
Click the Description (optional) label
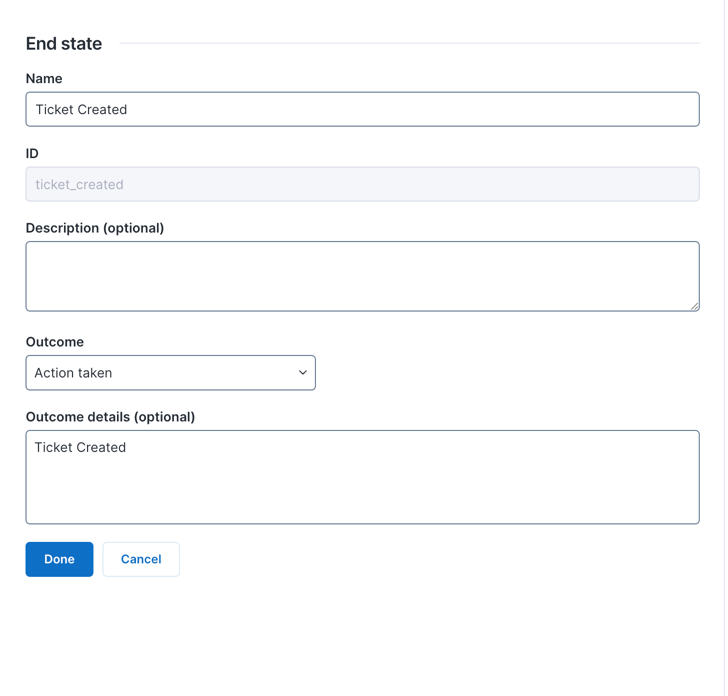[x=95, y=228]
